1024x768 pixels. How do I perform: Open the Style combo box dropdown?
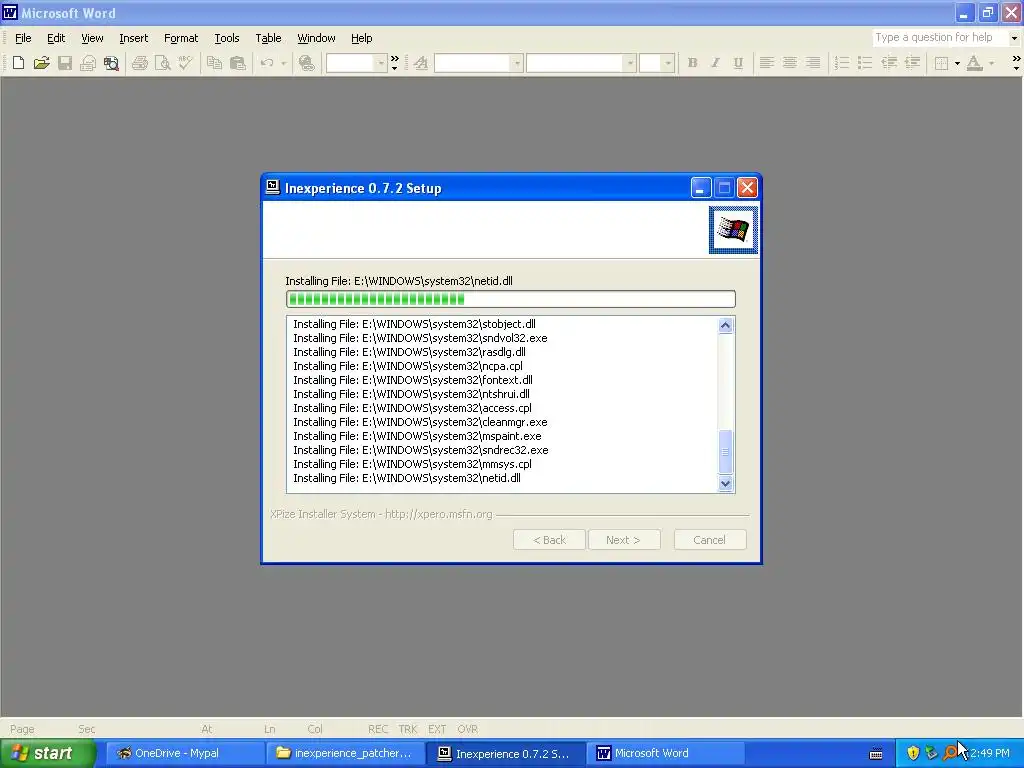517,63
